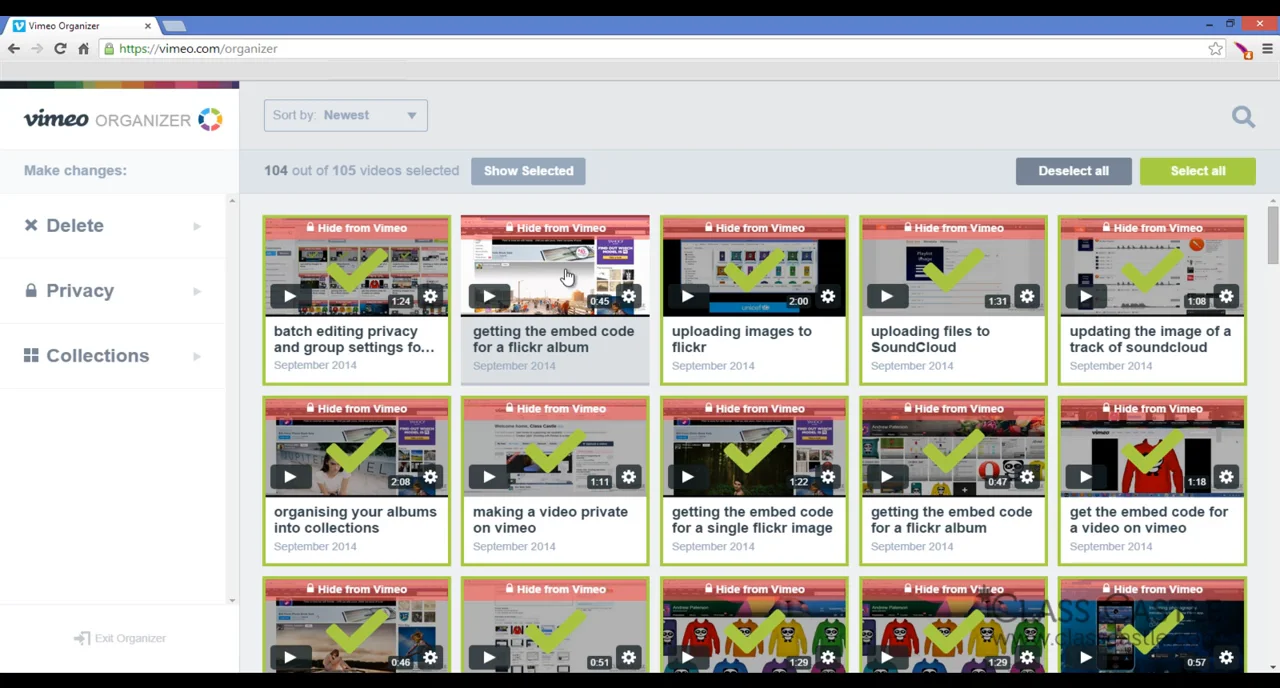Reload the page with refresh icon

click(60, 48)
